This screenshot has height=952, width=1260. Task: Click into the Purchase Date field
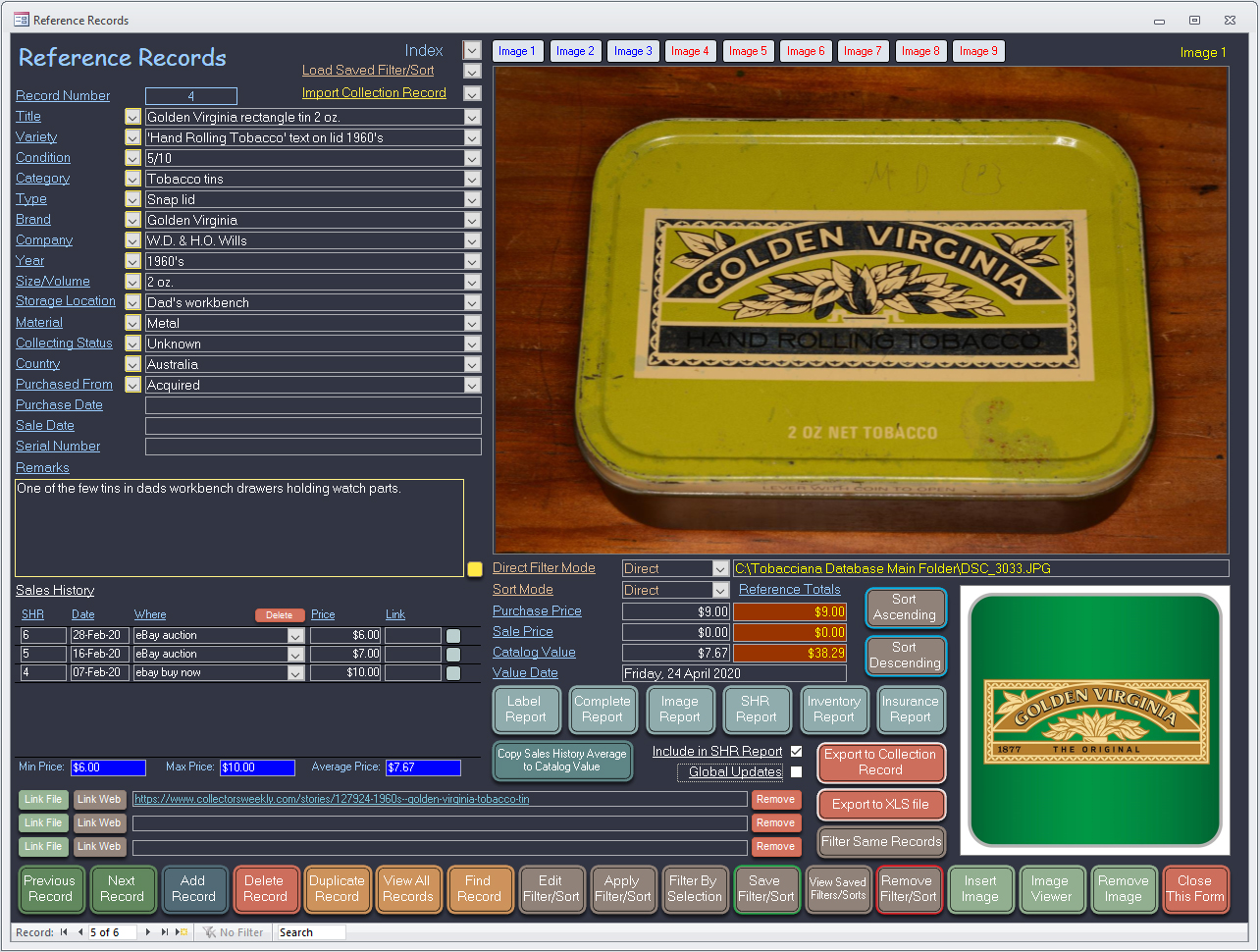[313, 405]
